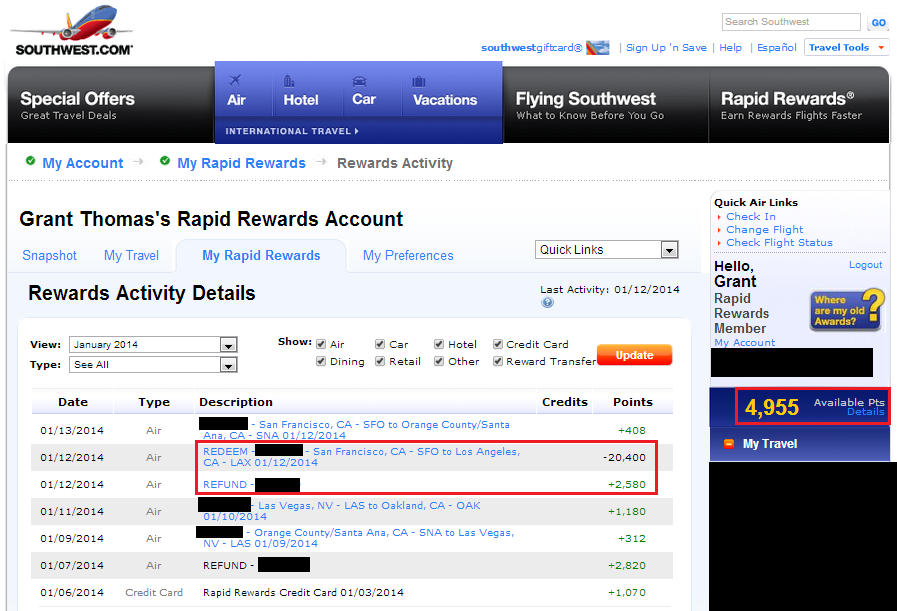The image size is (897, 611).
Task: Click the Check In quick link
Action: point(751,216)
